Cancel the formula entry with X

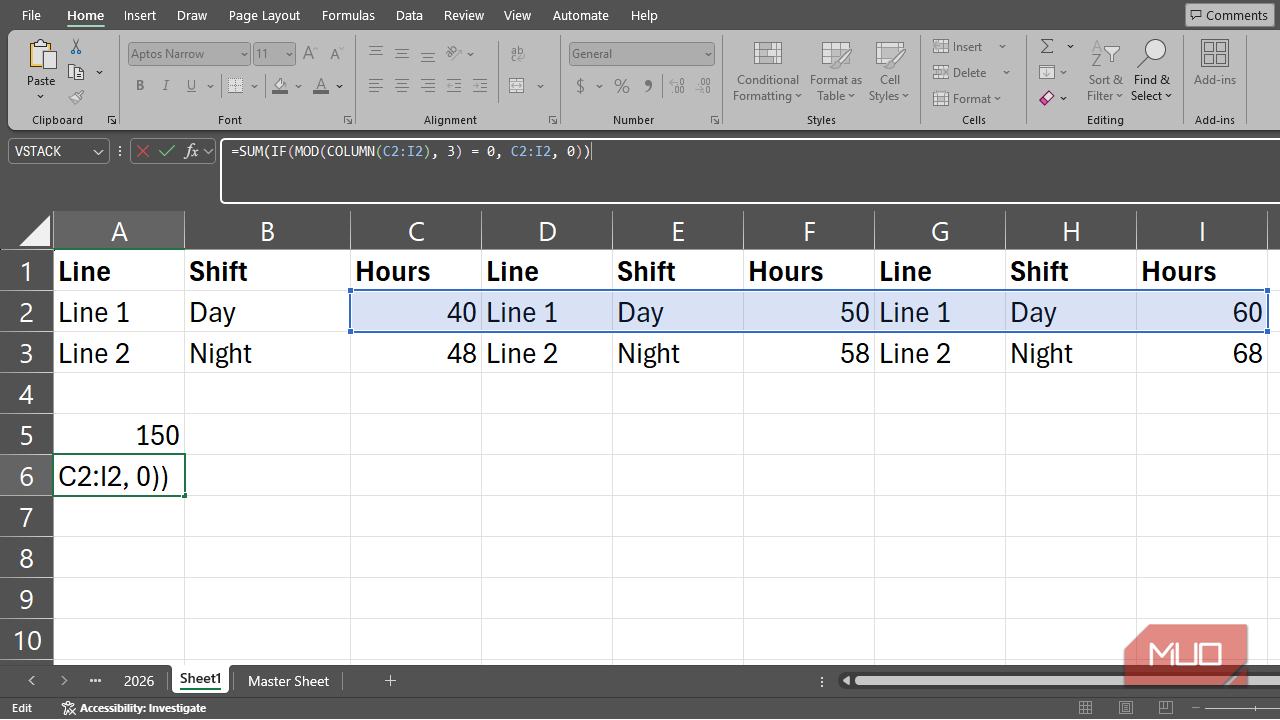[x=143, y=152]
